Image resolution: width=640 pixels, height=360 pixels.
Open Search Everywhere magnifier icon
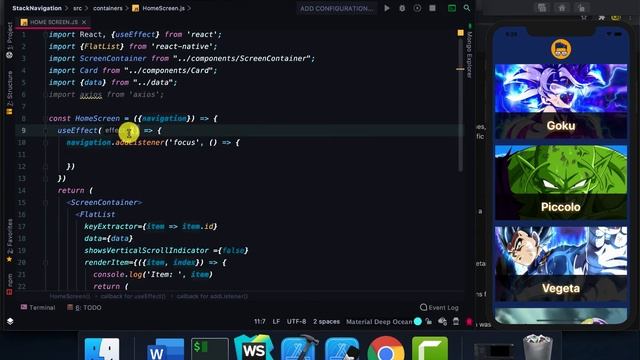(x=467, y=8)
